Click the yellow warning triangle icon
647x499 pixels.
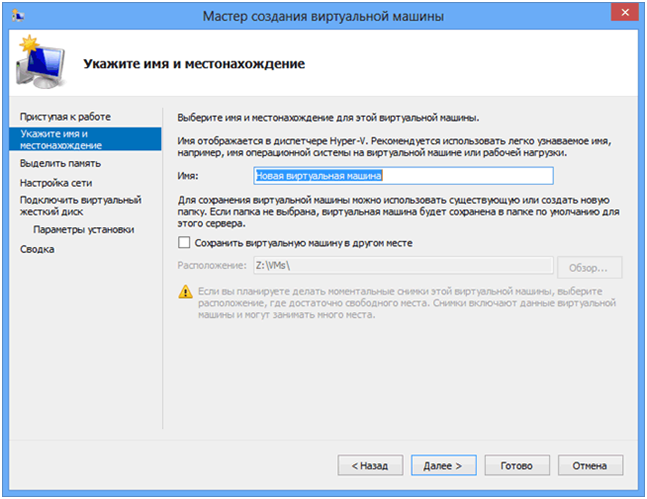coord(184,291)
